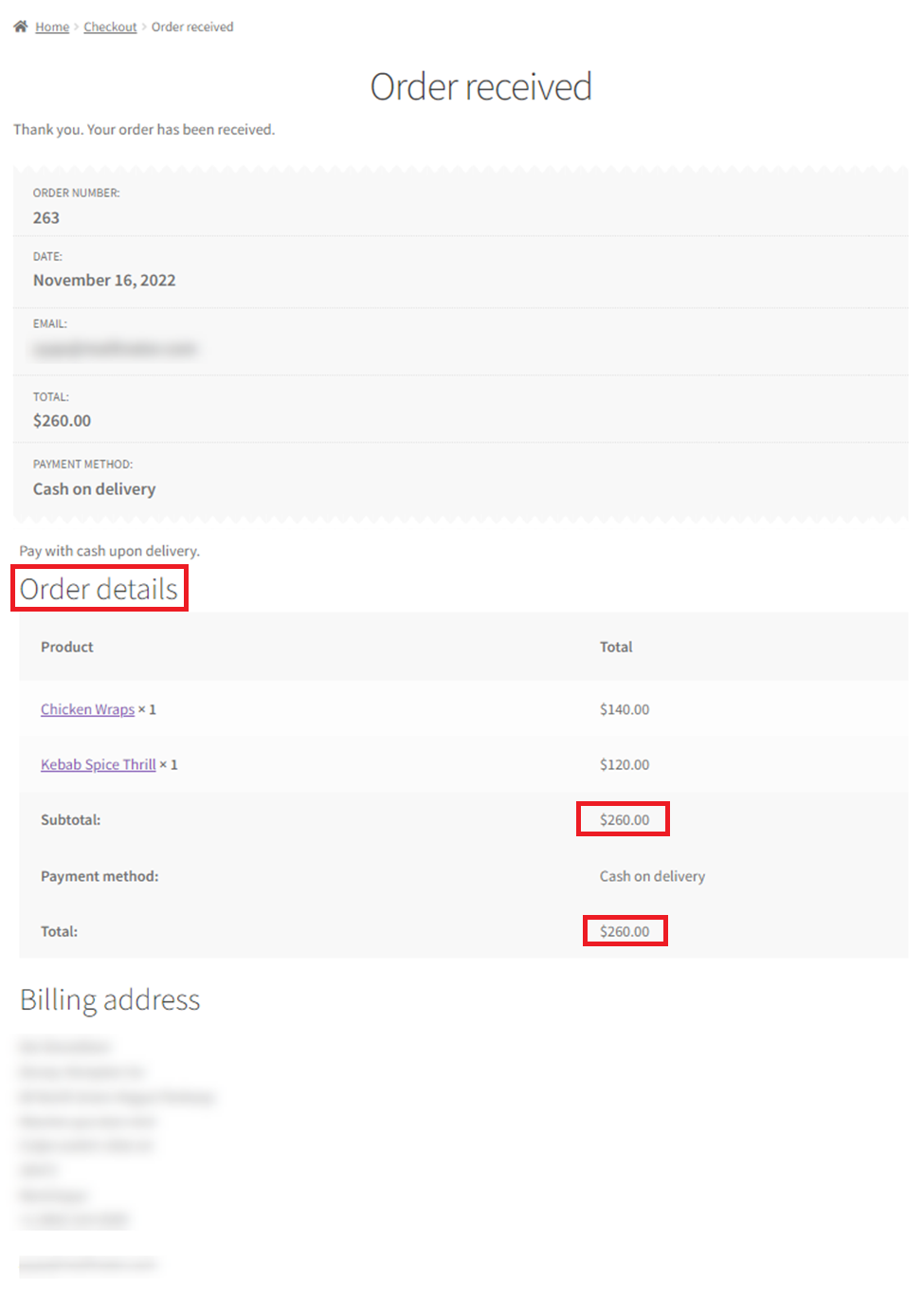Click the date November 16, 2022
Image resolution: width=924 pixels, height=1299 pixels.
pos(104,281)
